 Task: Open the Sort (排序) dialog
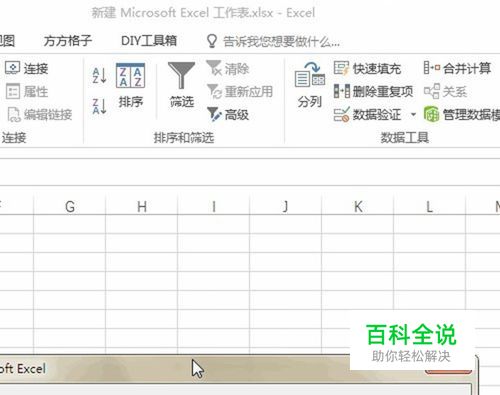click(130, 85)
